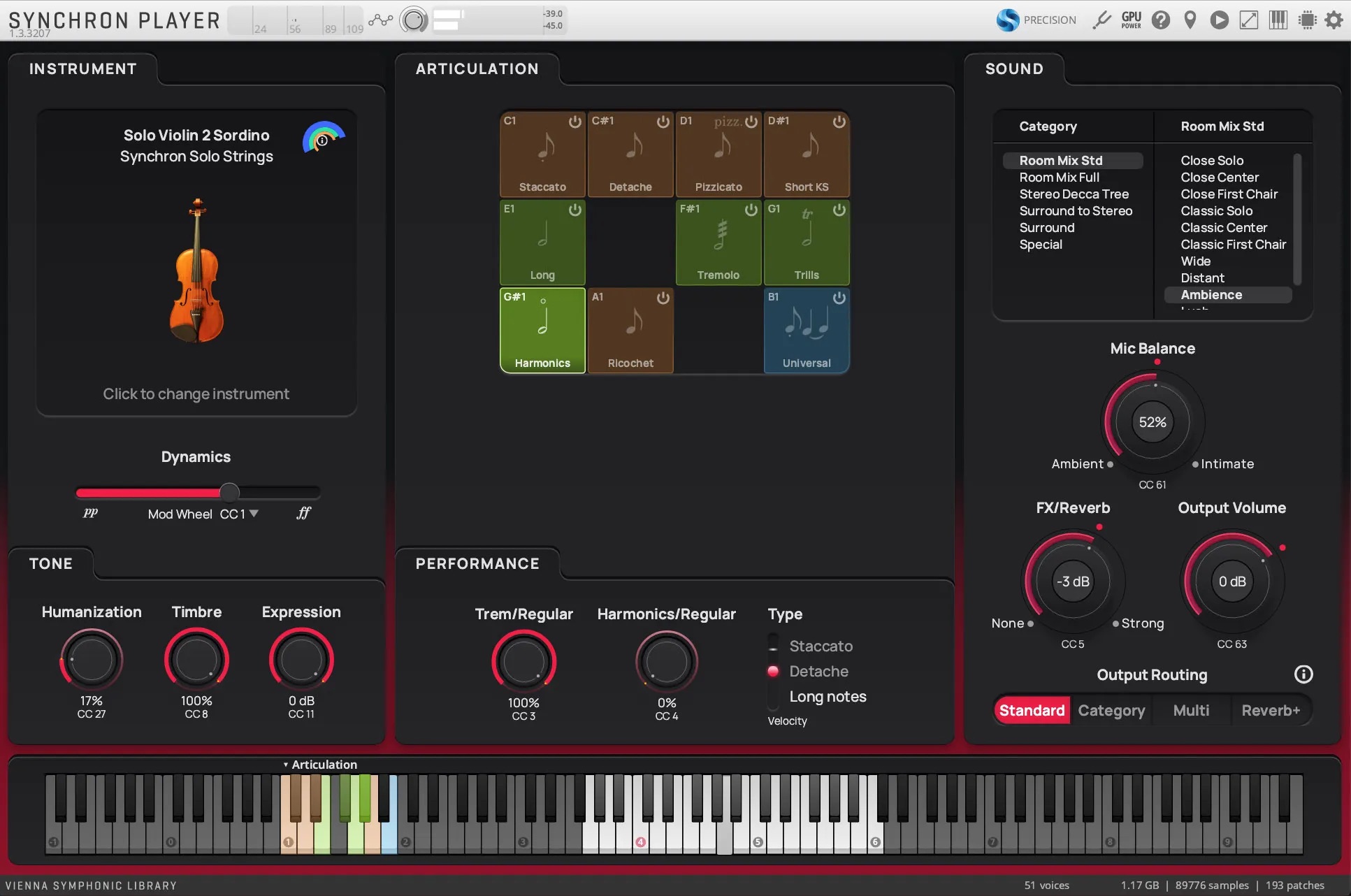
Task: Open the CPU chip icon
Action: coord(1307,20)
